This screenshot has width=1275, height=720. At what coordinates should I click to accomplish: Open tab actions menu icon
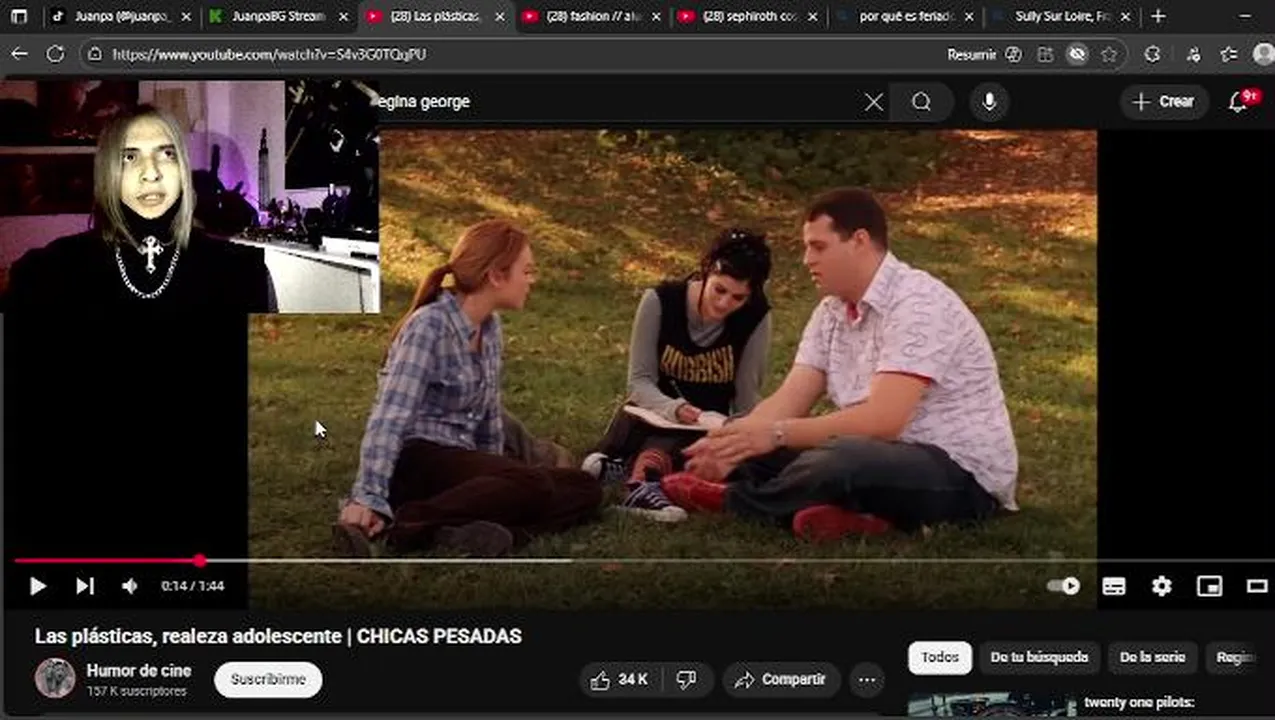[x=19, y=16]
